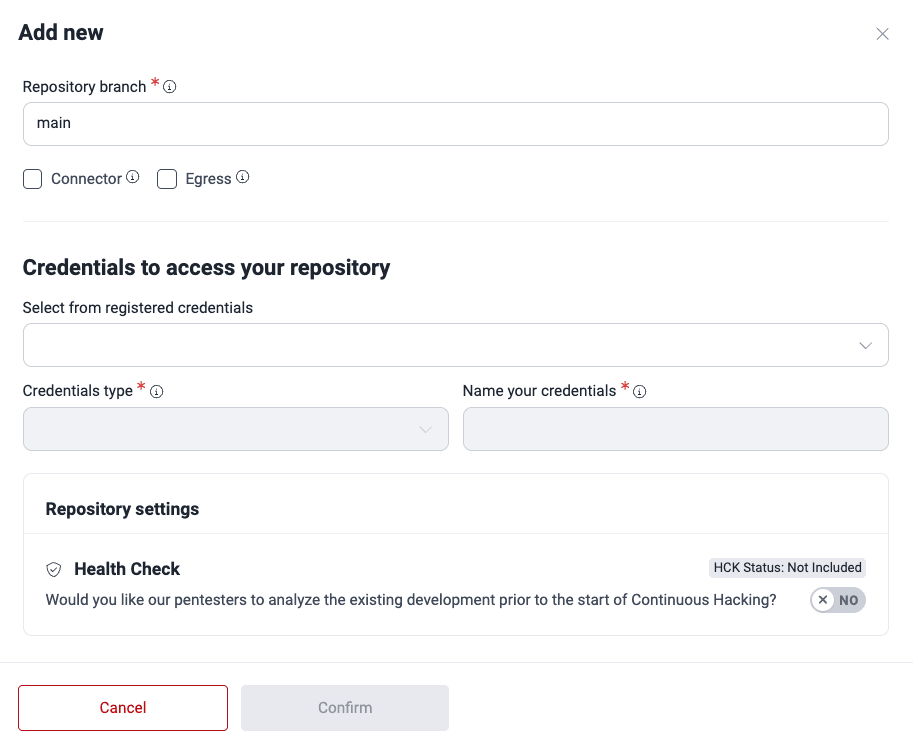Click the chevron on the credentials dropdown
The width and height of the screenshot is (913, 750).
click(x=865, y=344)
